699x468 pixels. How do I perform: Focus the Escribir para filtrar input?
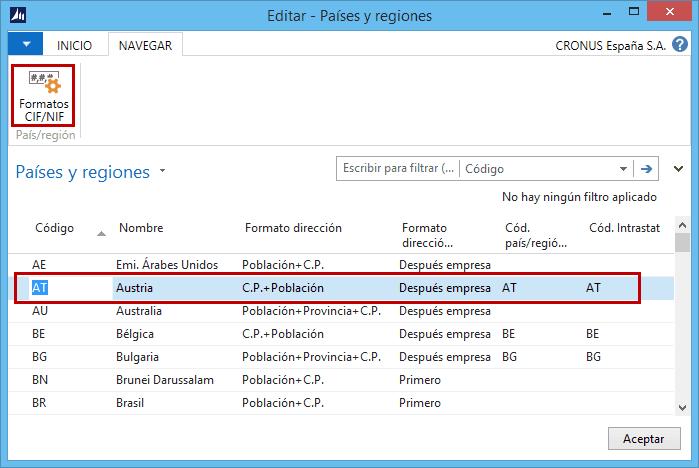[x=398, y=168]
